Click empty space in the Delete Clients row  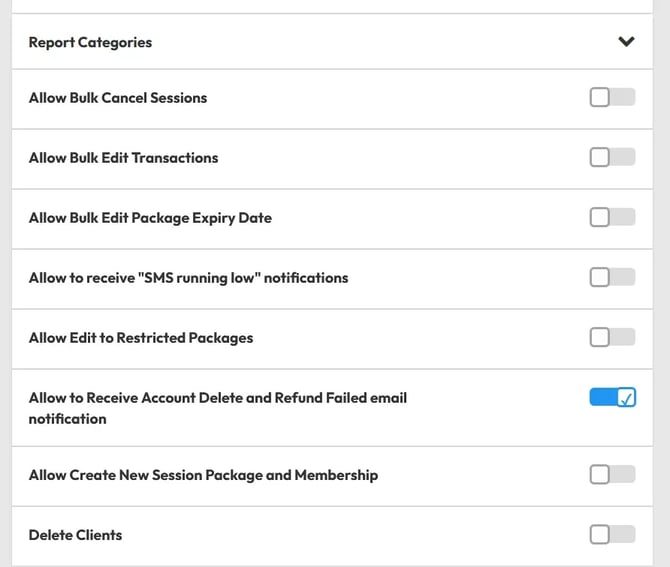(x=350, y=535)
